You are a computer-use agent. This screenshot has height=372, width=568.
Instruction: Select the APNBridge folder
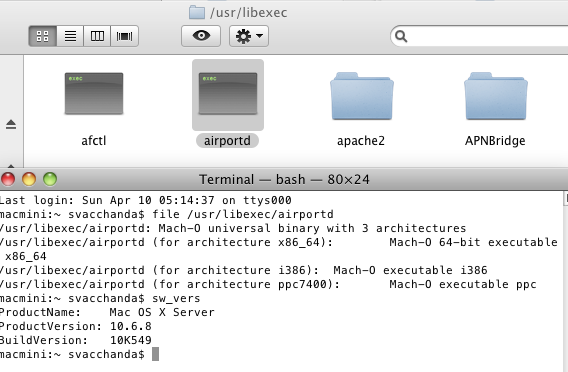[496, 96]
